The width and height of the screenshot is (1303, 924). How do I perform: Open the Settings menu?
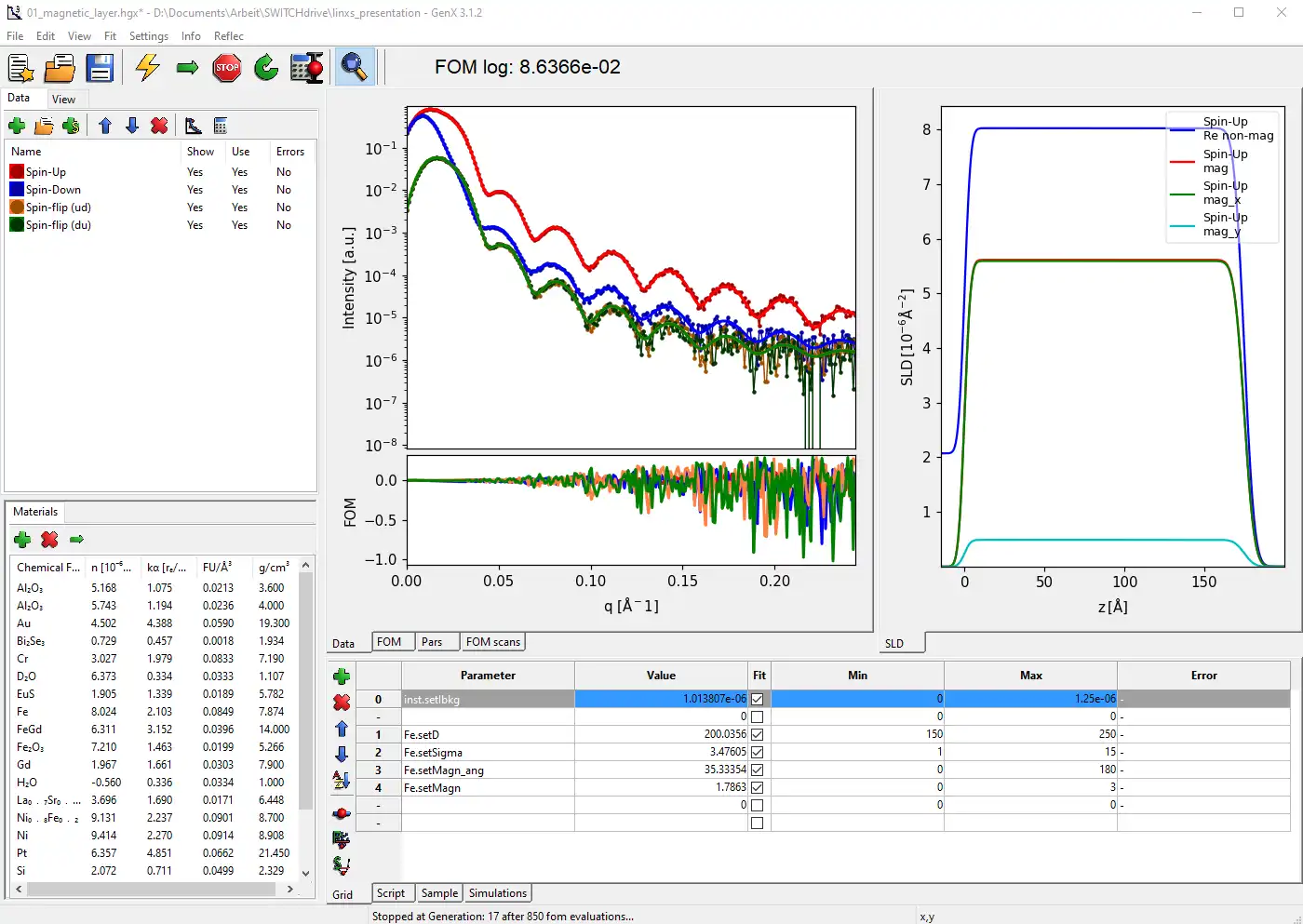point(148,36)
